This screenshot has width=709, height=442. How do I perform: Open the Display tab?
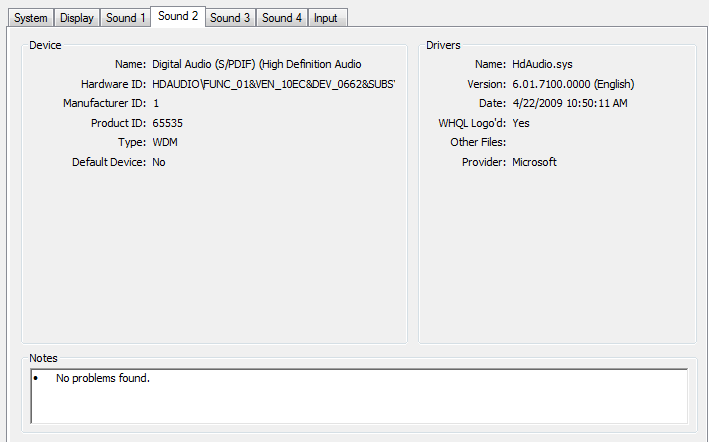coord(76,18)
